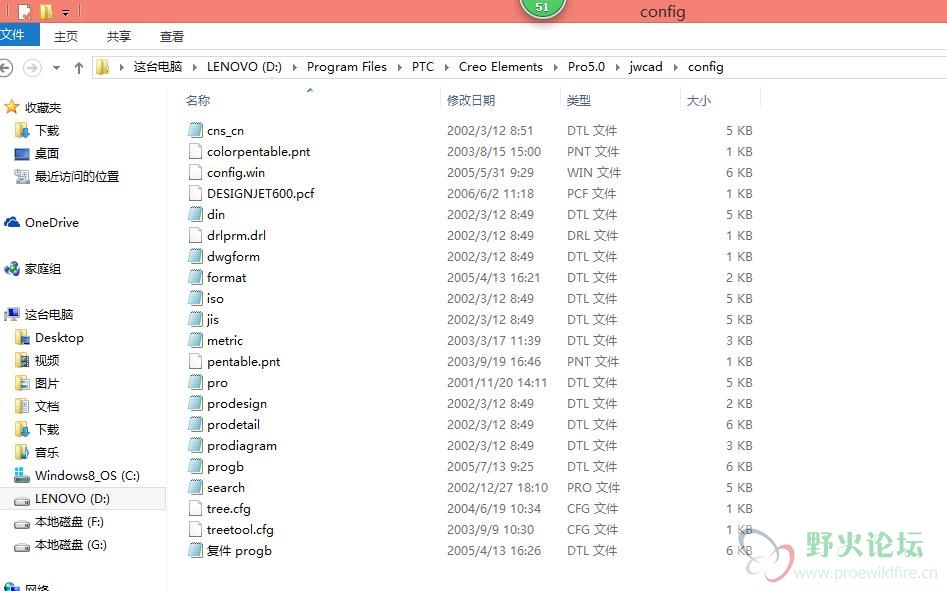Select the iso file icon

click(x=195, y=298)
